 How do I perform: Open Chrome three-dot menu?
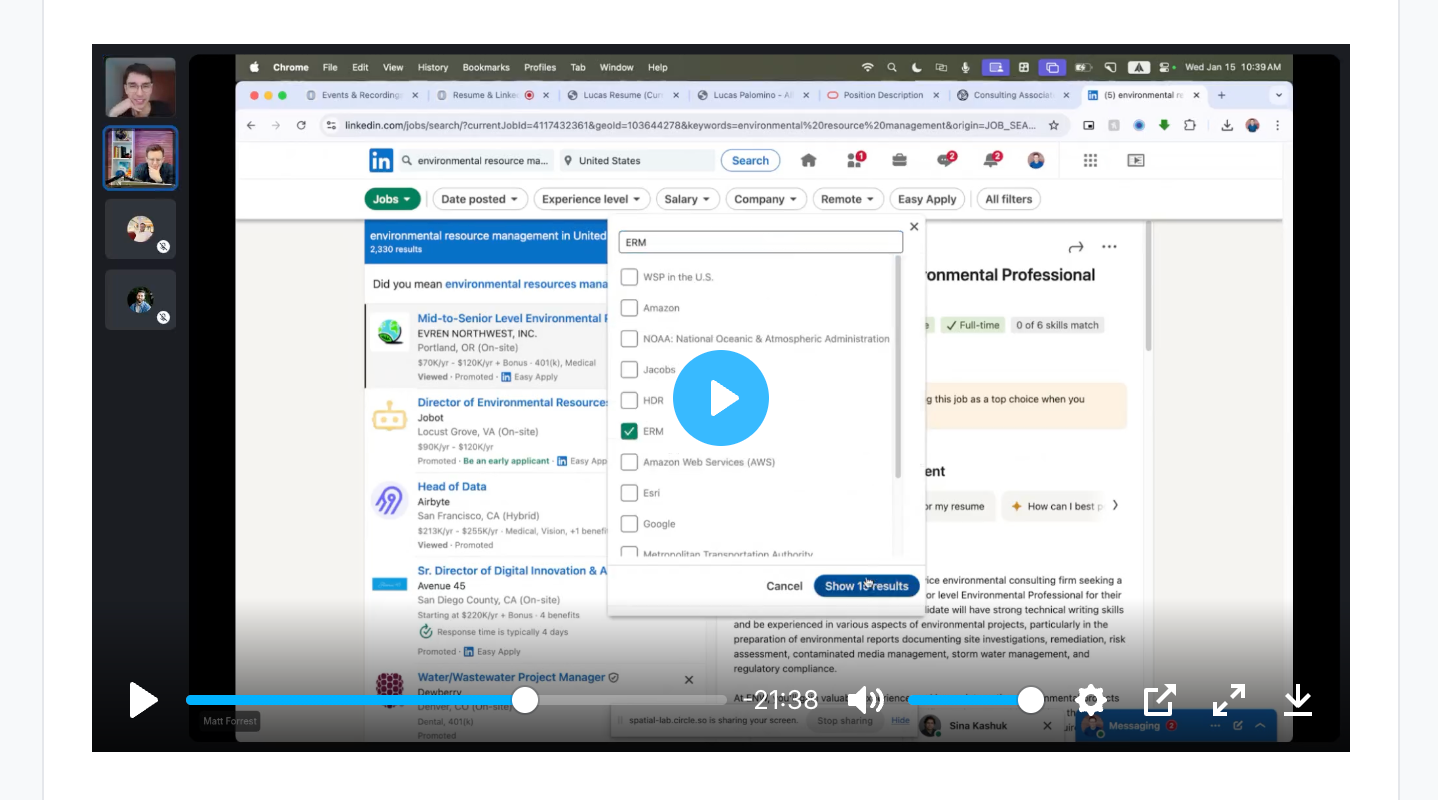(1277, 125)
